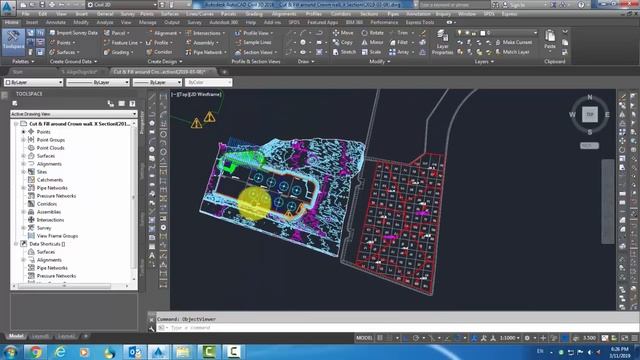Open the Active Drawing View dropdown
Image resolution: width=640 pixels, height=360 pixels.
[x=74, y=114]
